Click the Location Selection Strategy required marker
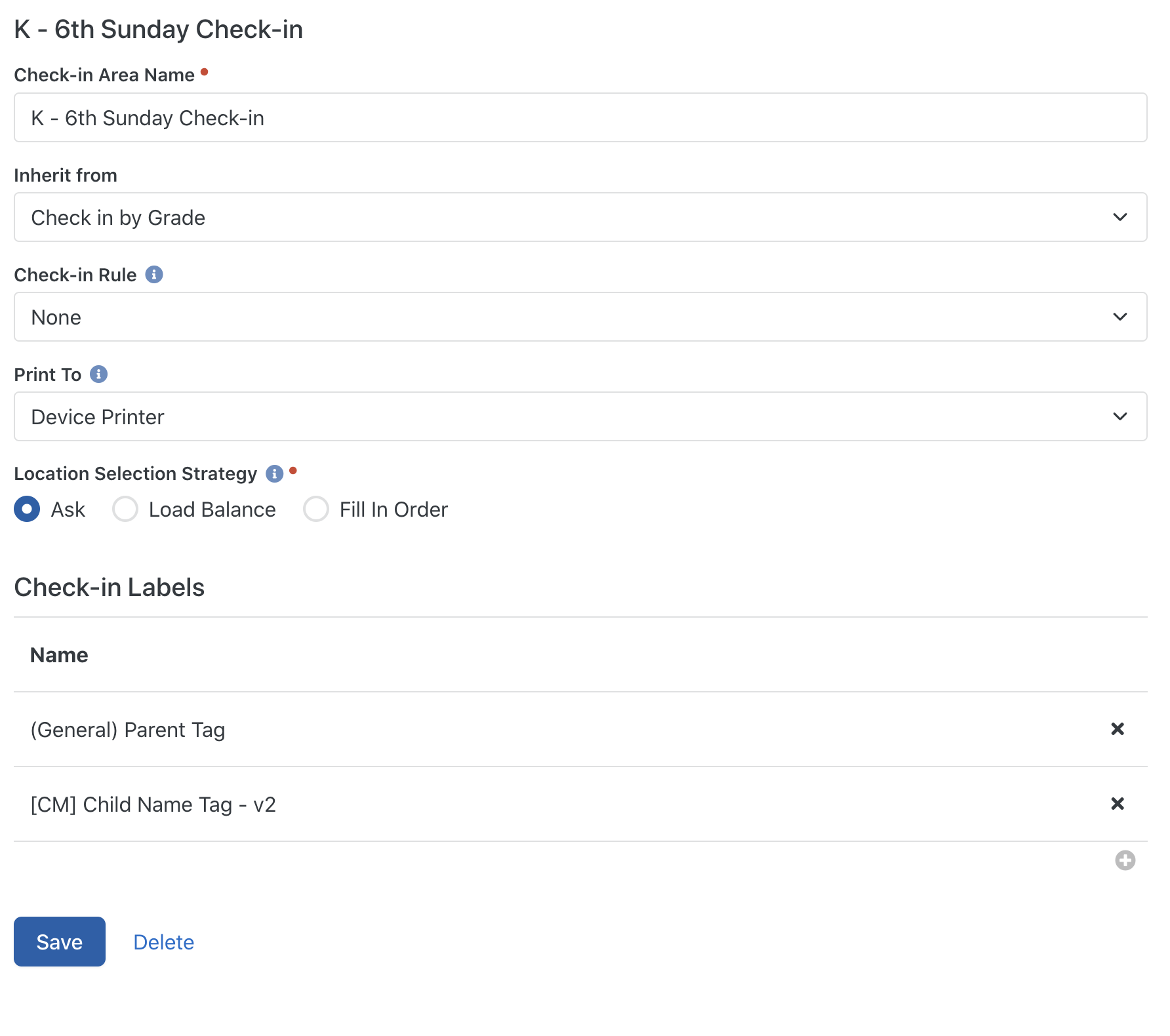Screen dimensions: 1170x1036 (293, 470)
